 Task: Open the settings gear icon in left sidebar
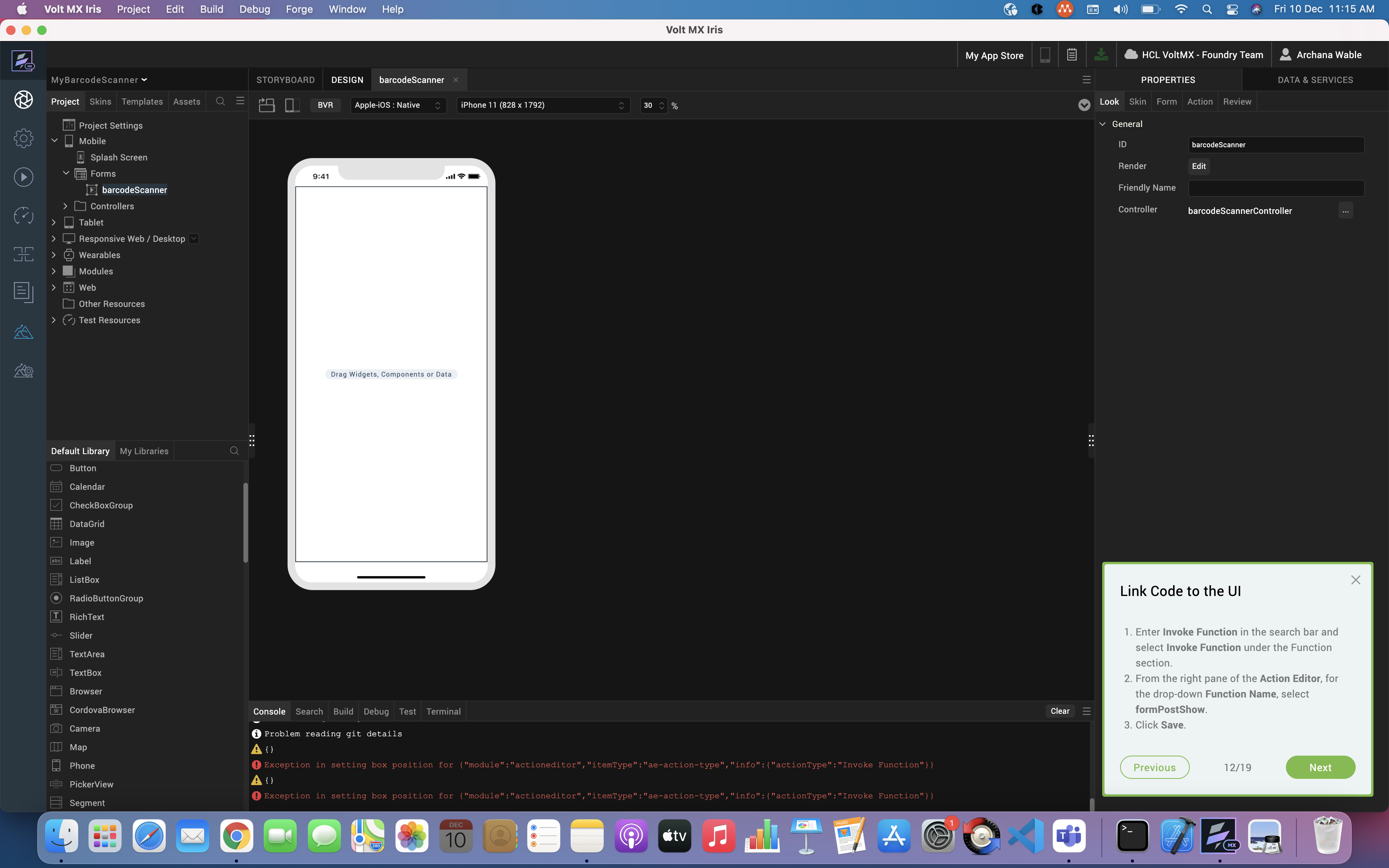[24, 138]
